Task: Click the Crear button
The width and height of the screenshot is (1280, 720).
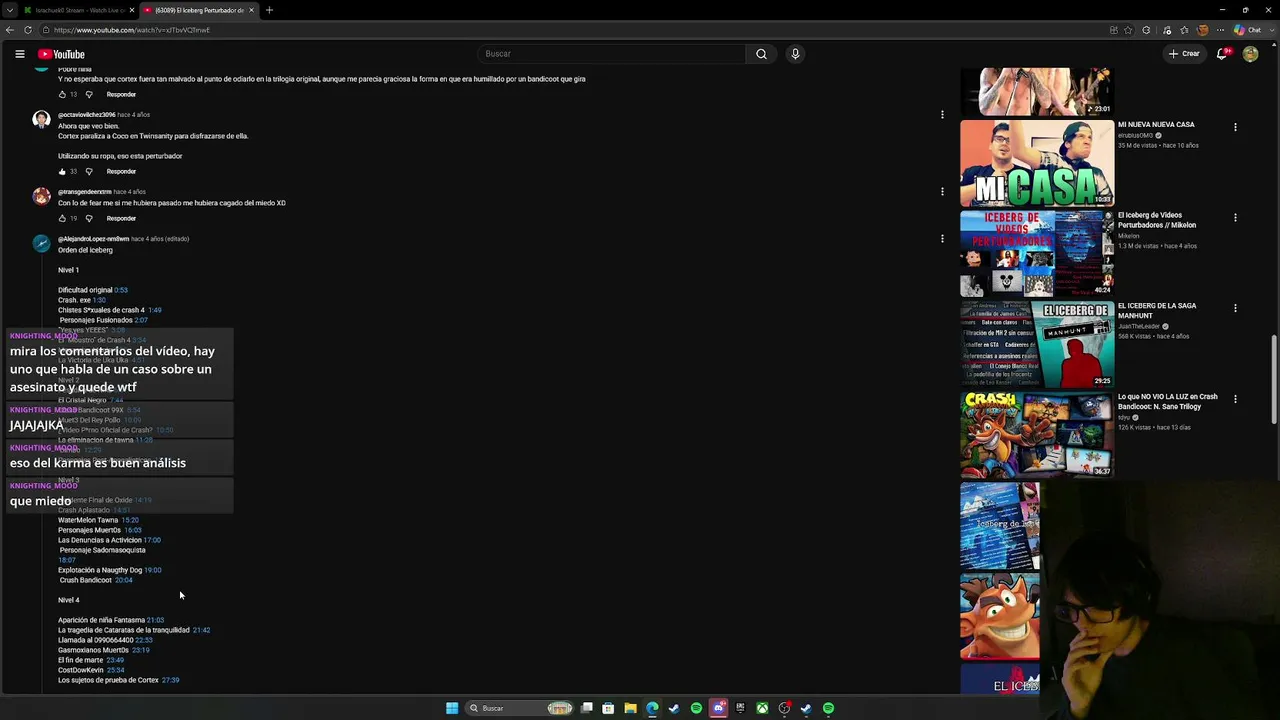Action: [1184, 54]
